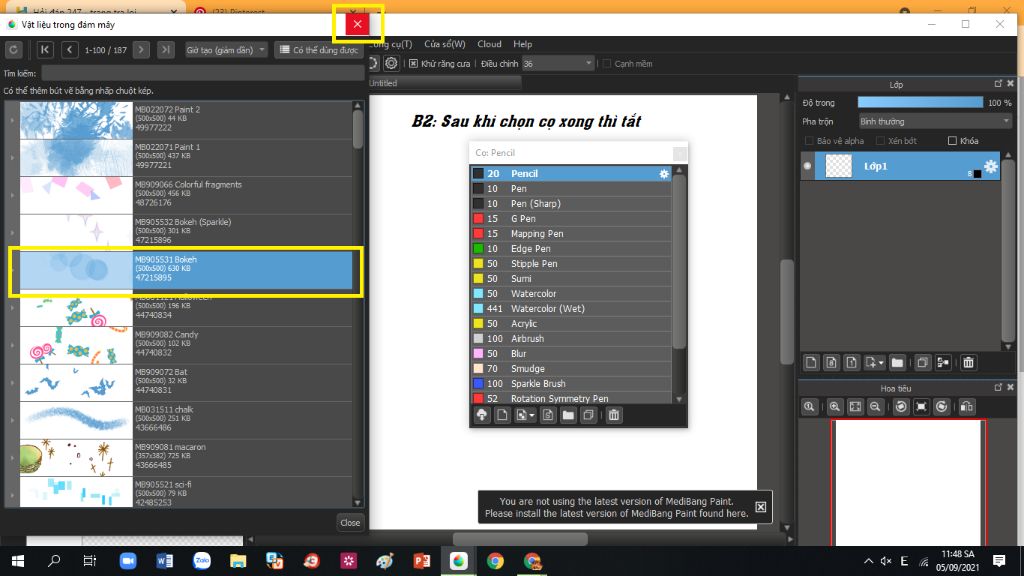1024x576 pixels.
Task: Add a new color layer in Lớp panel
Action: (811, 362)
